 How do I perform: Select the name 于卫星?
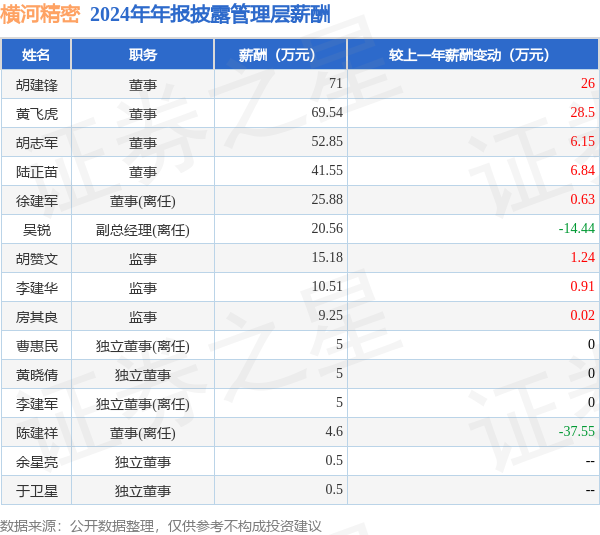[x=37, y=491]
